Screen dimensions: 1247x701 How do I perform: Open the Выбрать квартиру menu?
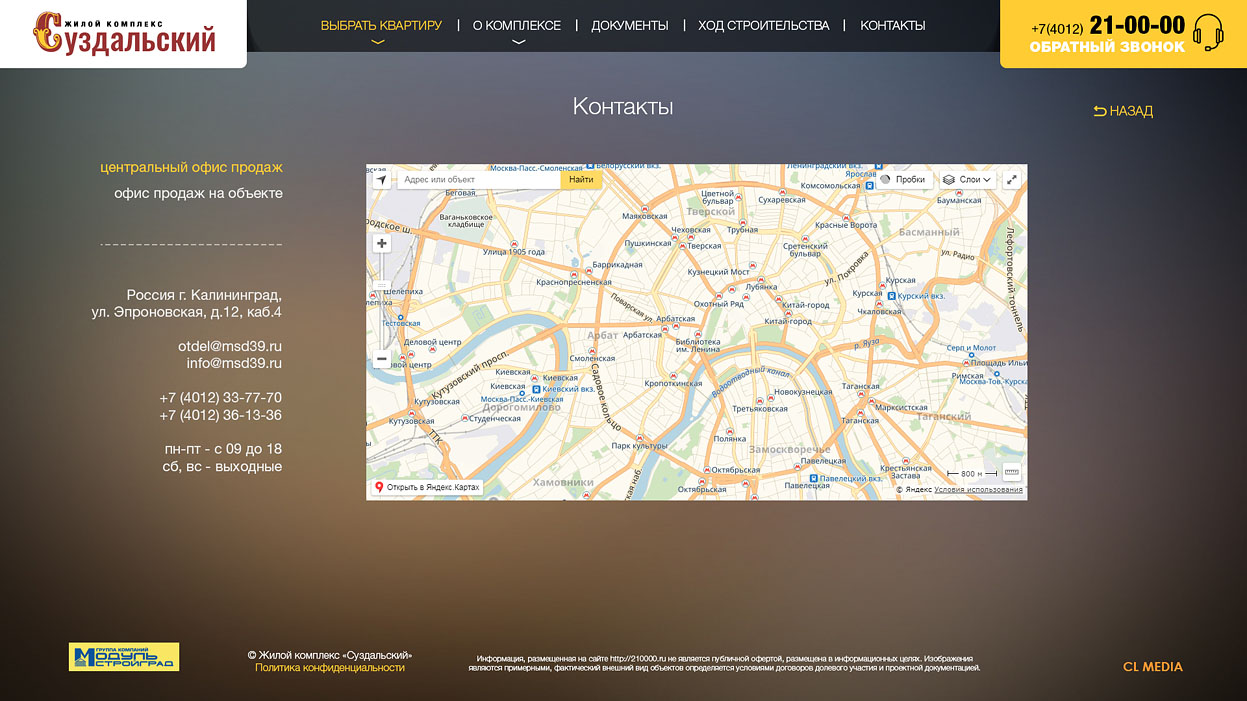[x=381, y=25]
